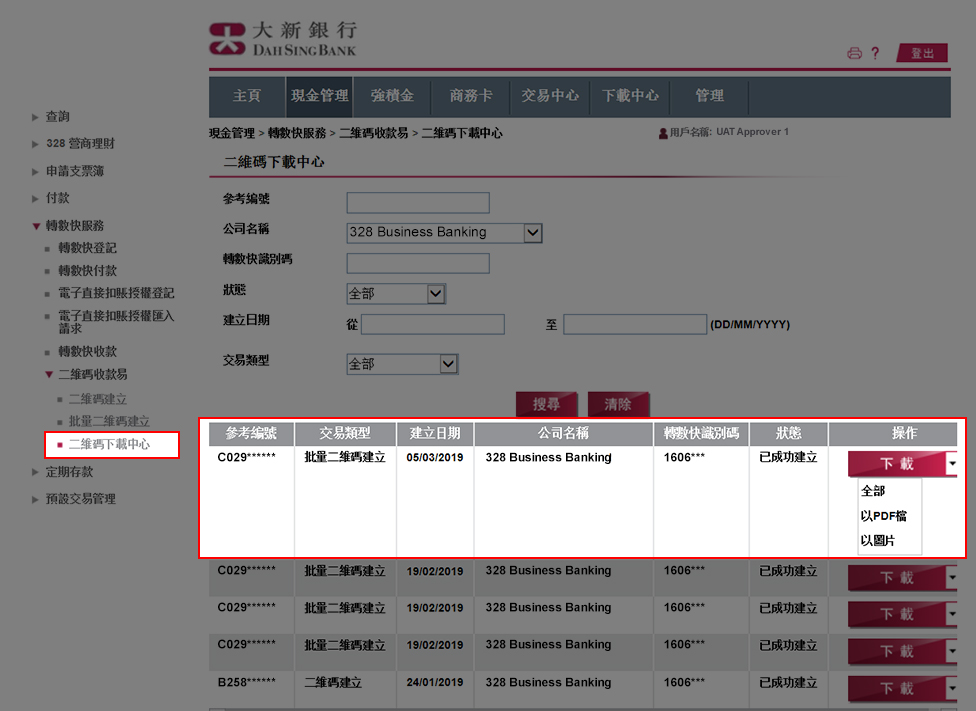
Task: Switch to the 管理 tab
Action: pos(707,96)
